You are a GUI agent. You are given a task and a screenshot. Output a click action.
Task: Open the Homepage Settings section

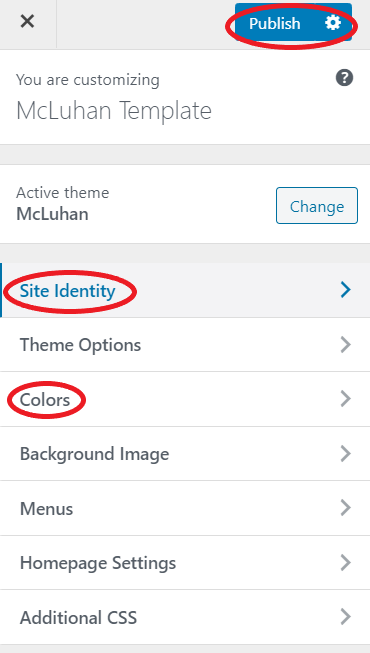pyautogui.click(x=185, y=563)
